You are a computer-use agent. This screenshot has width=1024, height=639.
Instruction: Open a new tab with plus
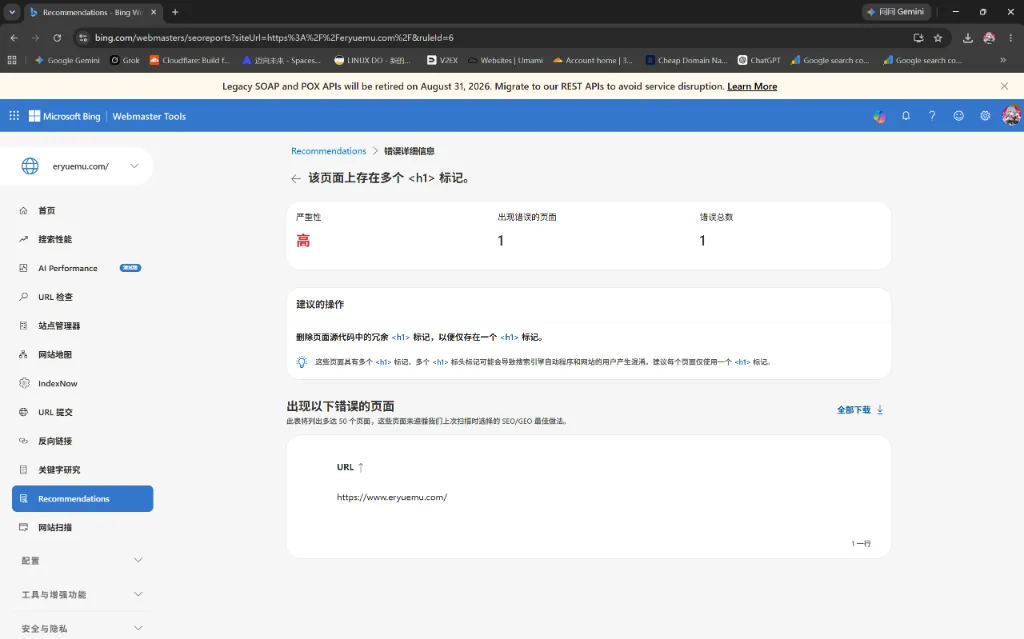pos(175,12)
